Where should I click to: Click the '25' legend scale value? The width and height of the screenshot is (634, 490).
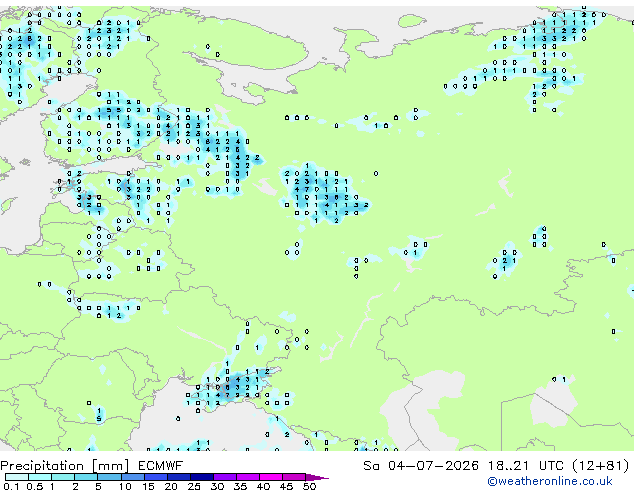tap(194, 486)
